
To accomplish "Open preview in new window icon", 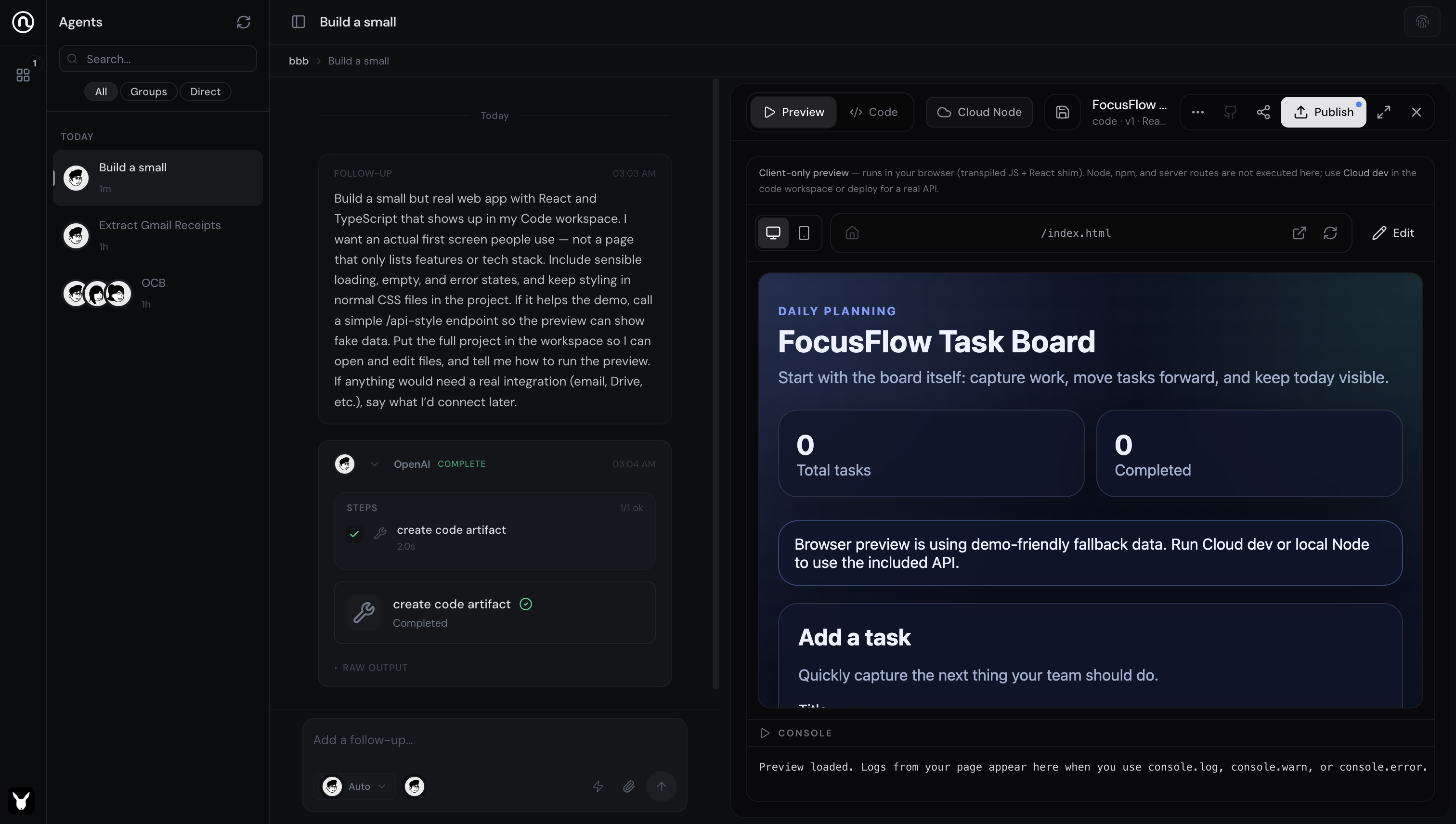I will 1299,232.
